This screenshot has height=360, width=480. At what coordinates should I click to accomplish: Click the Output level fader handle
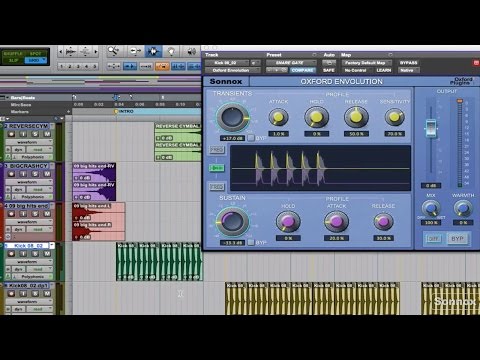click(431, 128)
